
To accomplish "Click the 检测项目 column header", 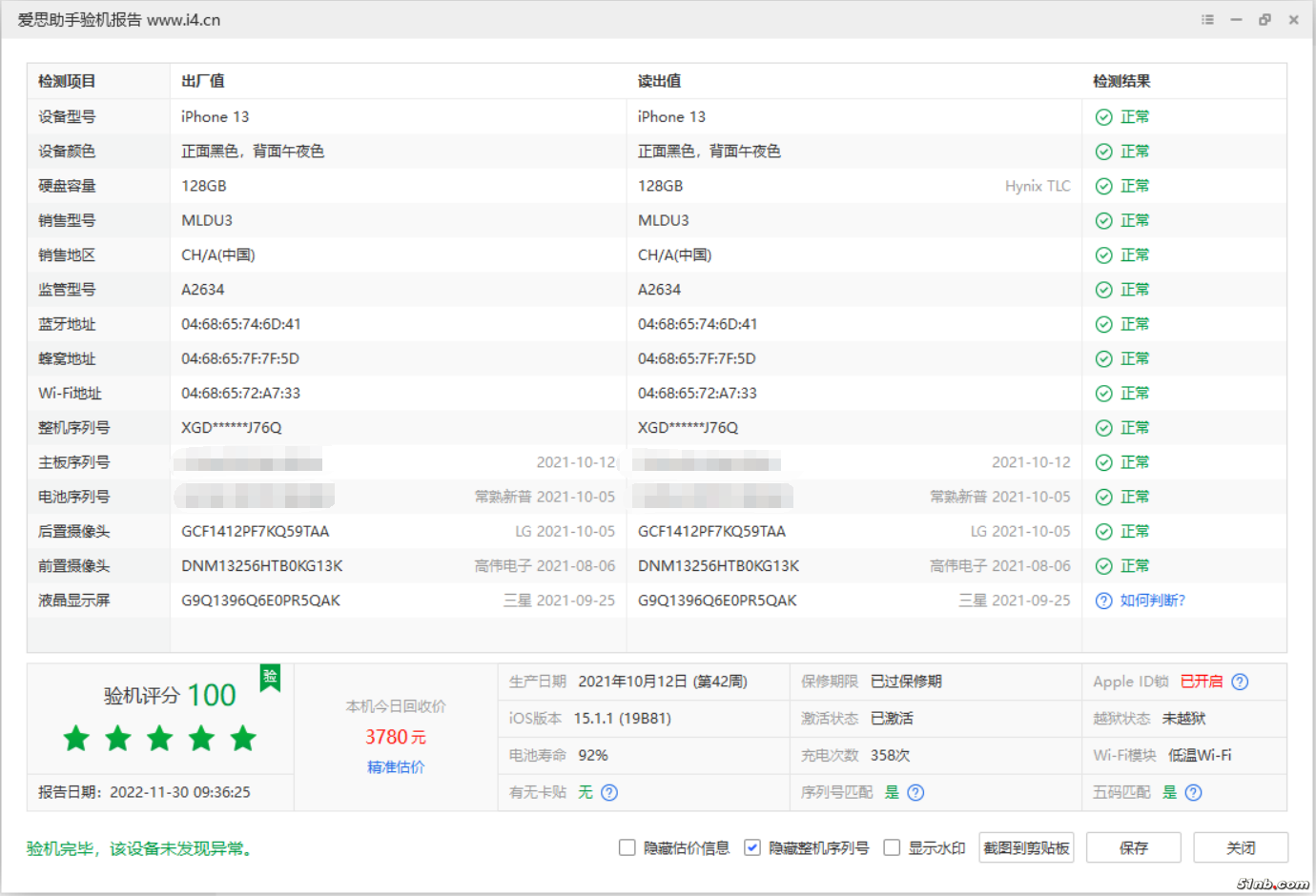I will tap(67, 81).
